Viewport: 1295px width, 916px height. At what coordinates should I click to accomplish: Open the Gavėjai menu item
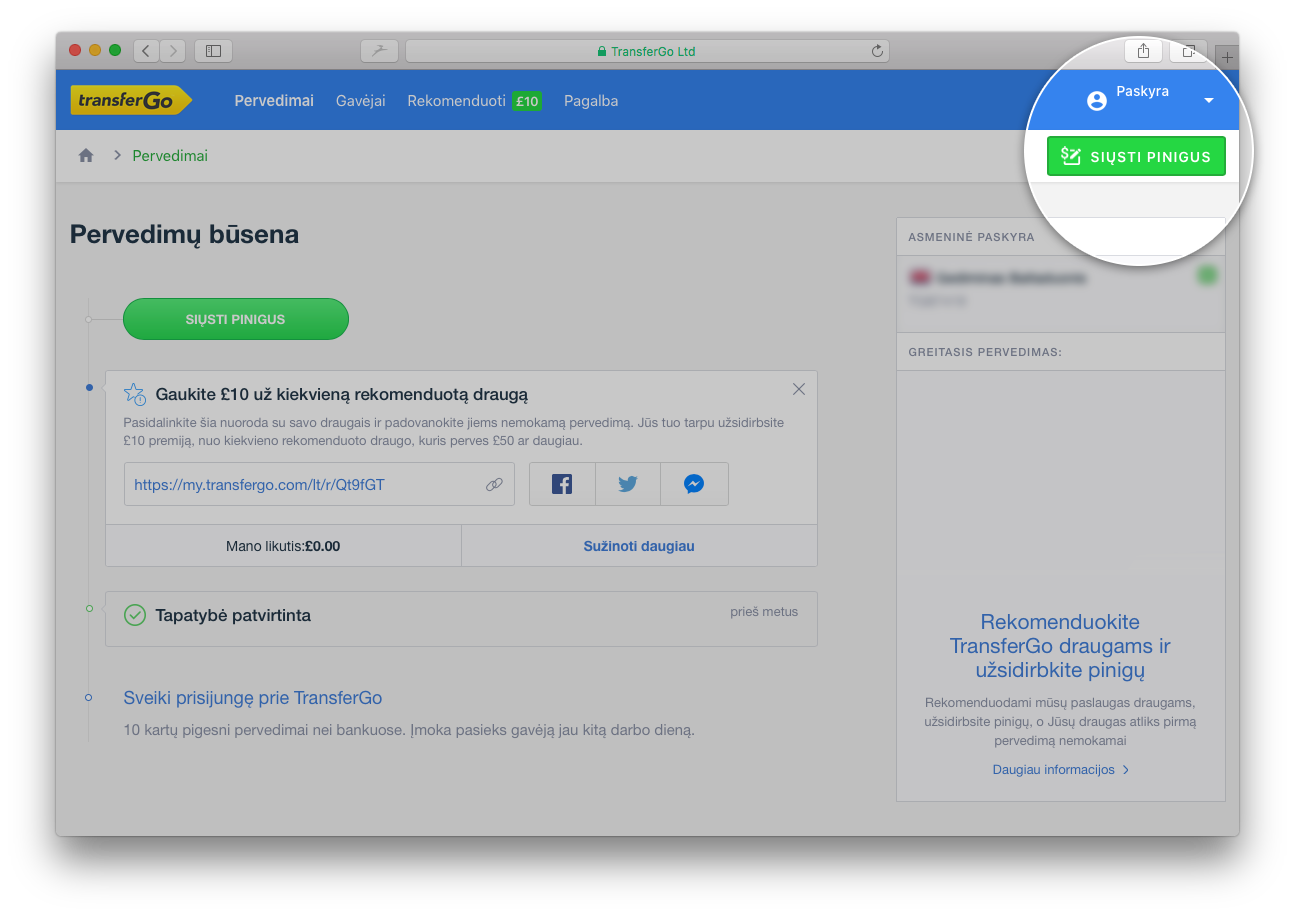(360, 101)
